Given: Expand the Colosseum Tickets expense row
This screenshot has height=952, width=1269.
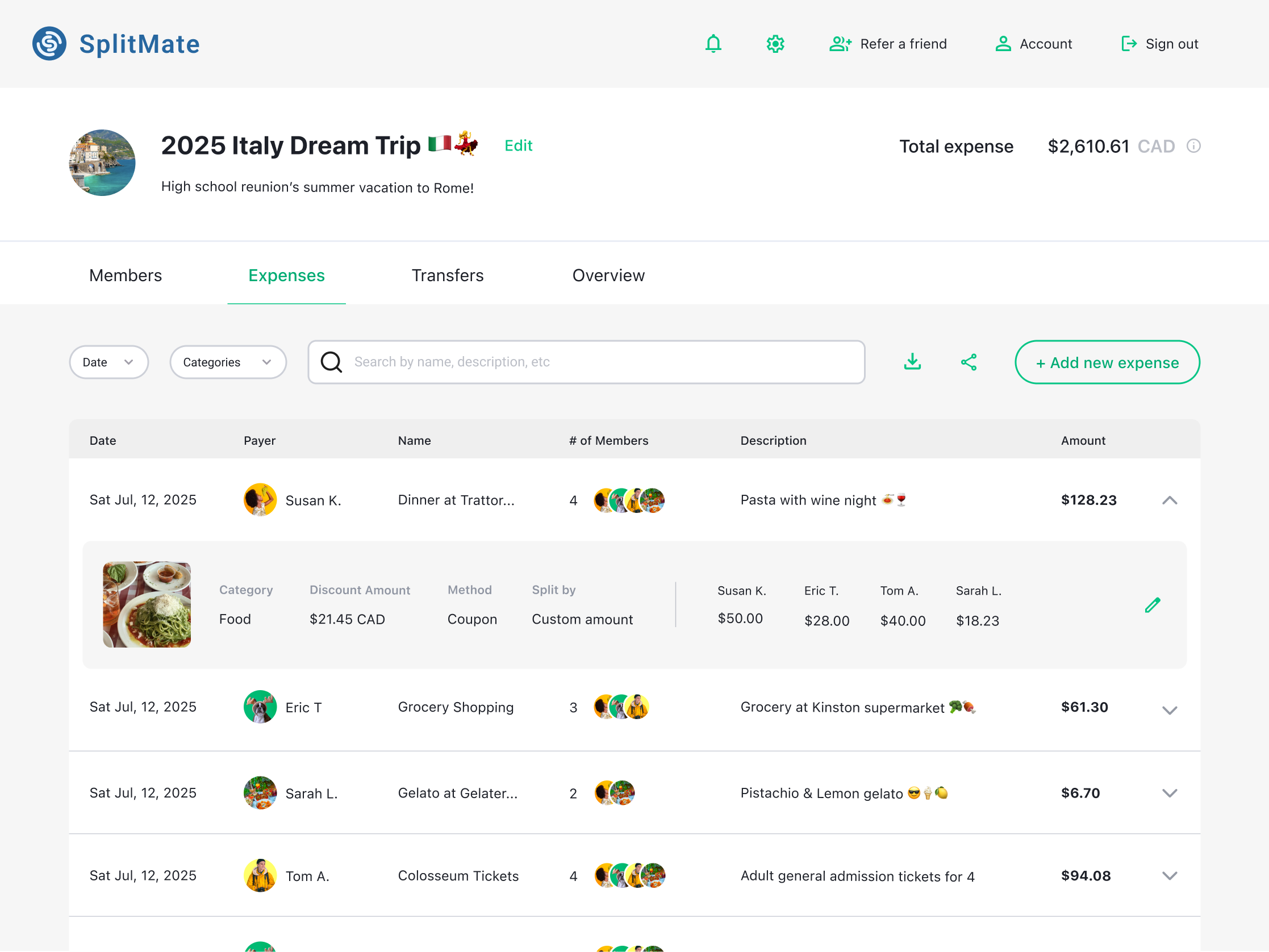Looking at the screenshot, I should tap(1169, 876).
